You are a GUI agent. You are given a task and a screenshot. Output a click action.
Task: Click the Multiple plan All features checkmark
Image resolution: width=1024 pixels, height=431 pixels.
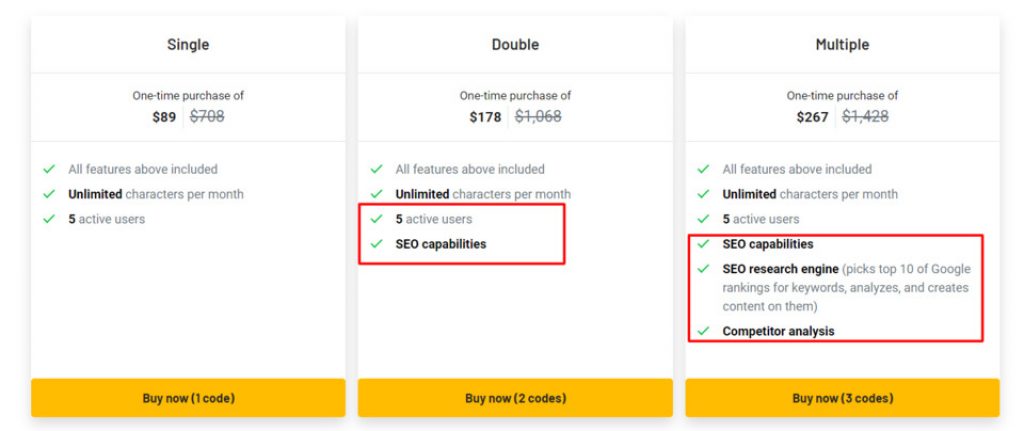click(x=703, y=169)
